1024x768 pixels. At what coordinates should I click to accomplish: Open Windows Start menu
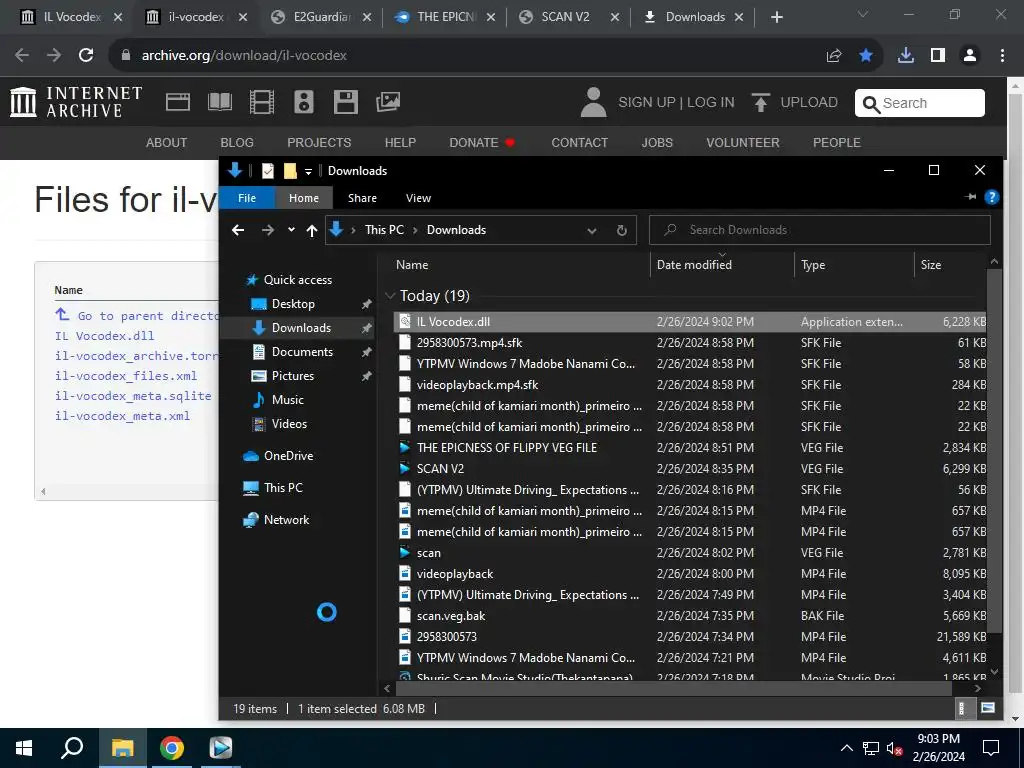point(24,748)
